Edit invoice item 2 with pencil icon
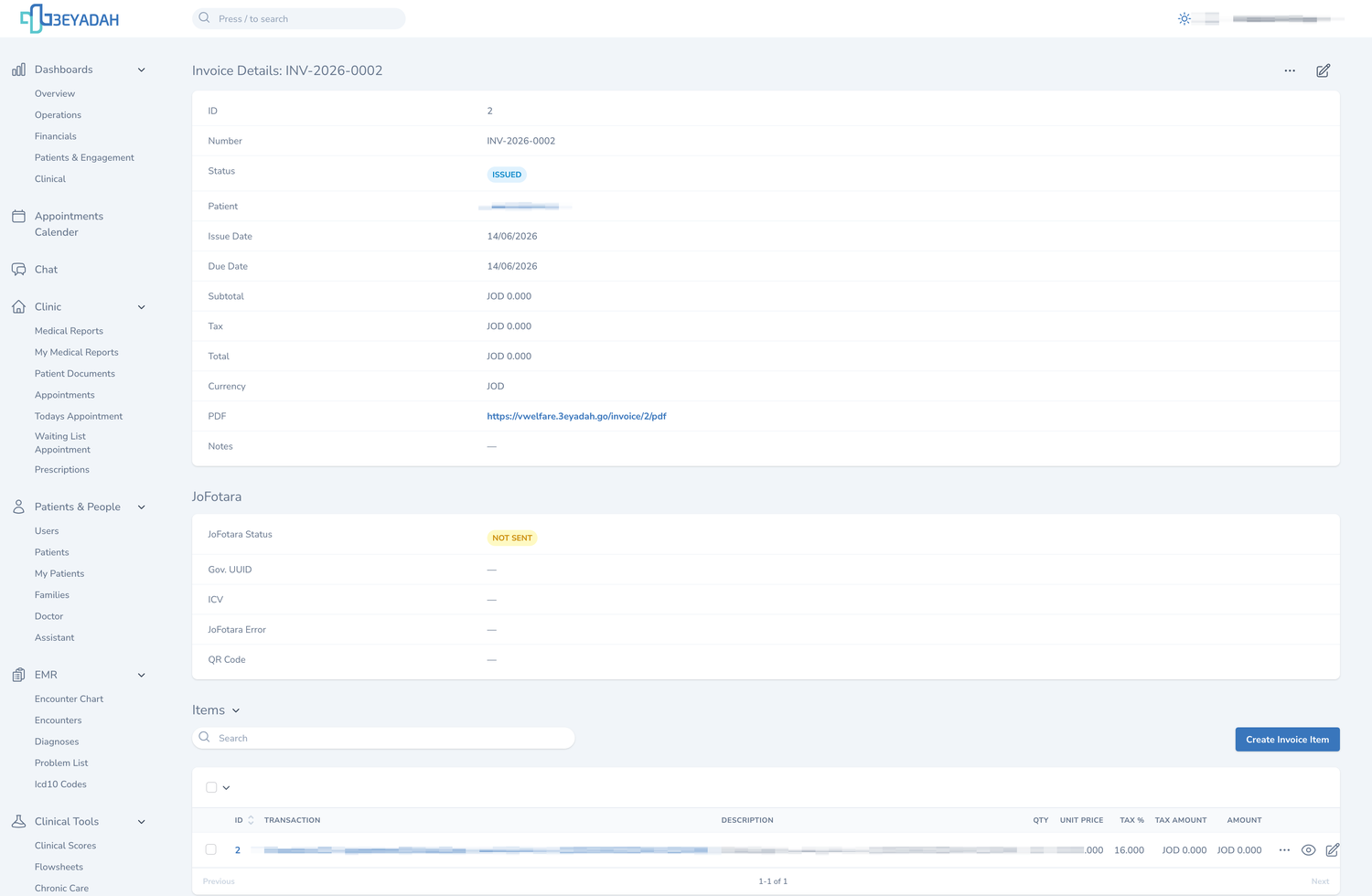The width and height of the screenshot is (1372, 896). [1333, 850]
